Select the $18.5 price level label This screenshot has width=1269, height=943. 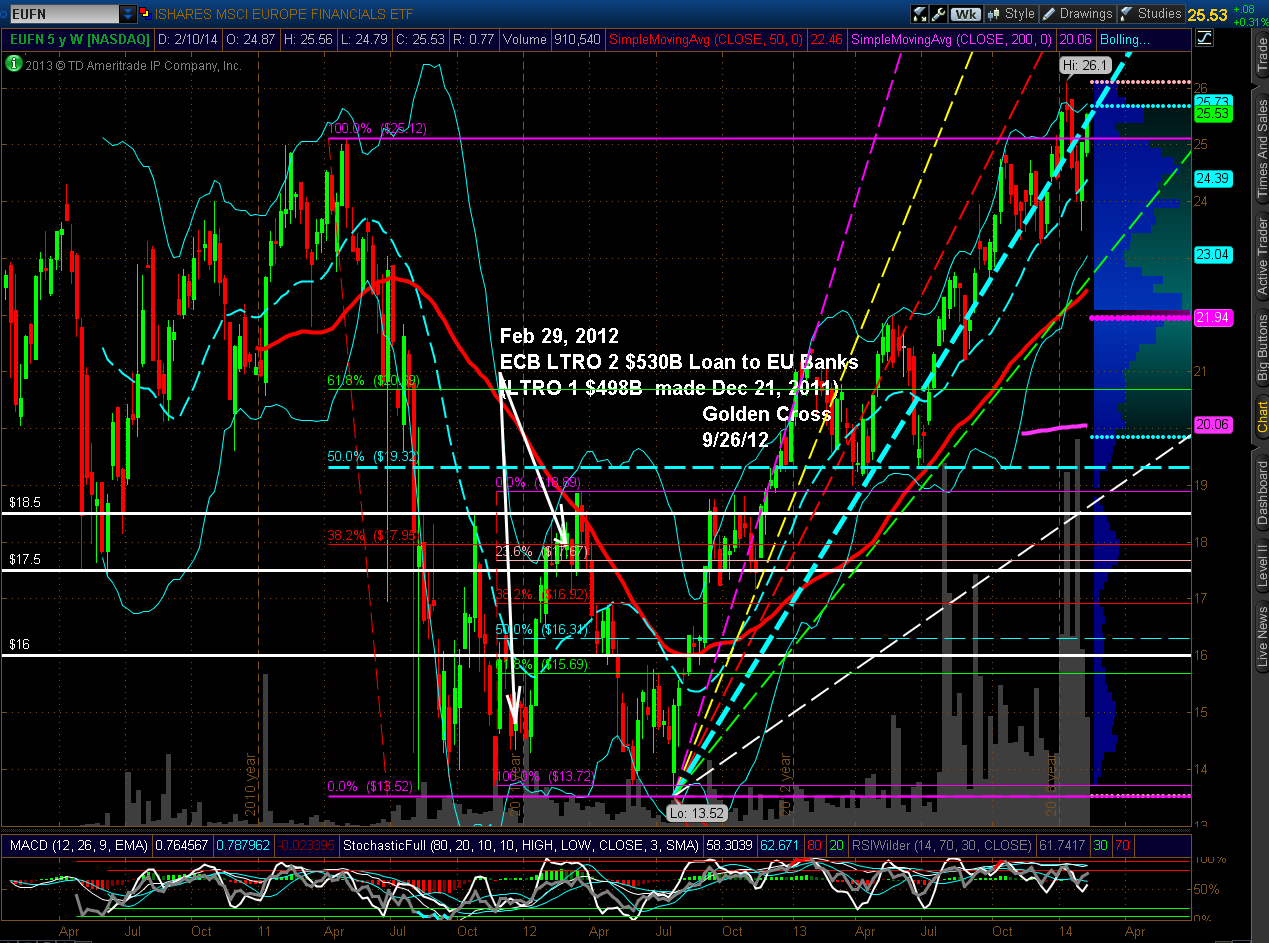[25, 503]
